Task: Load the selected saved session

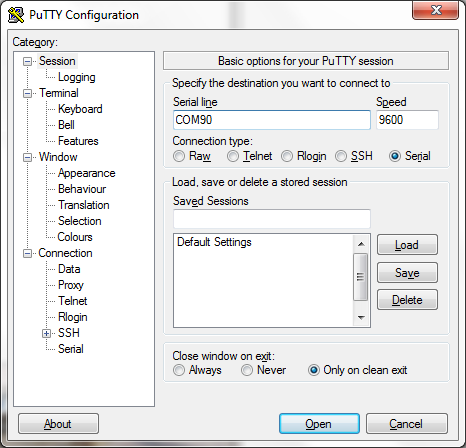Action: click(407, 245)
